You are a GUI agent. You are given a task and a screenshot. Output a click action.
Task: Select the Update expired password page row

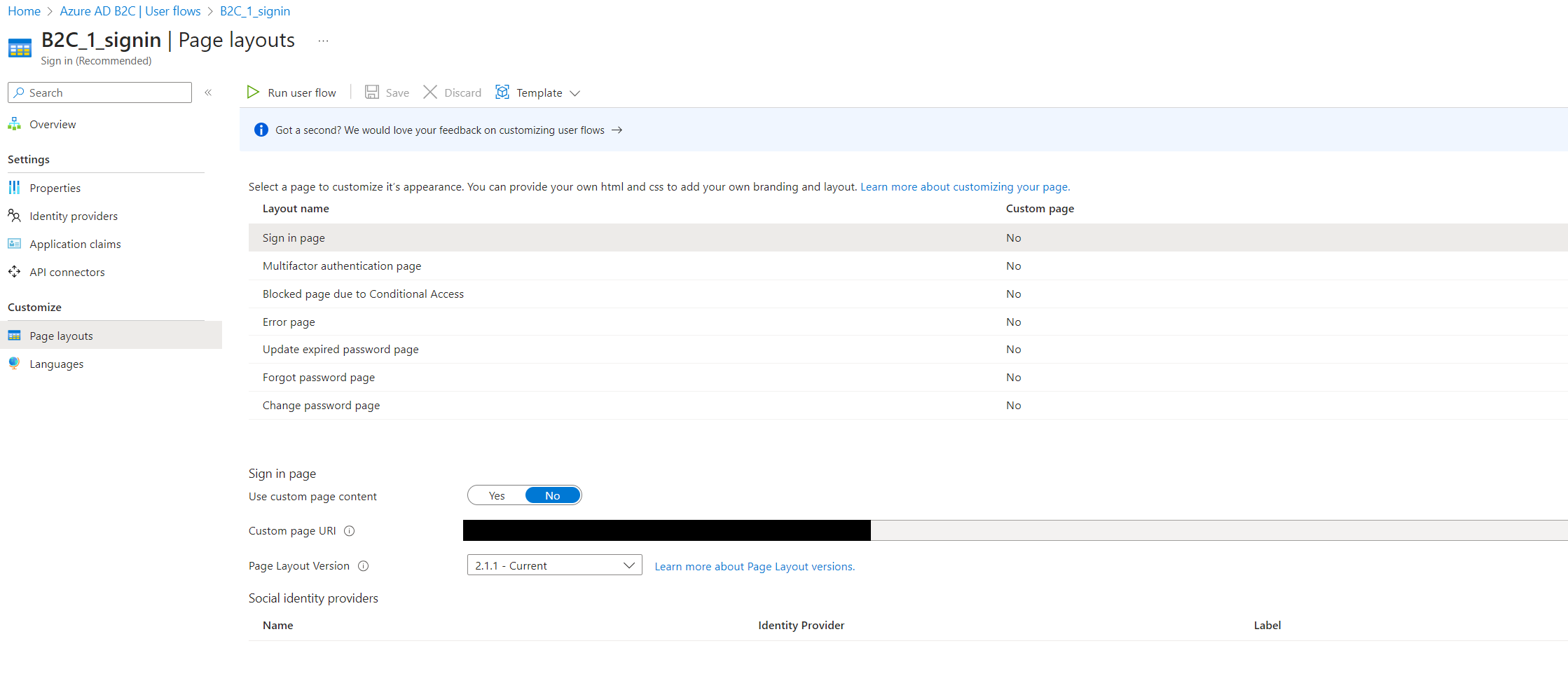tap(908, 349)
